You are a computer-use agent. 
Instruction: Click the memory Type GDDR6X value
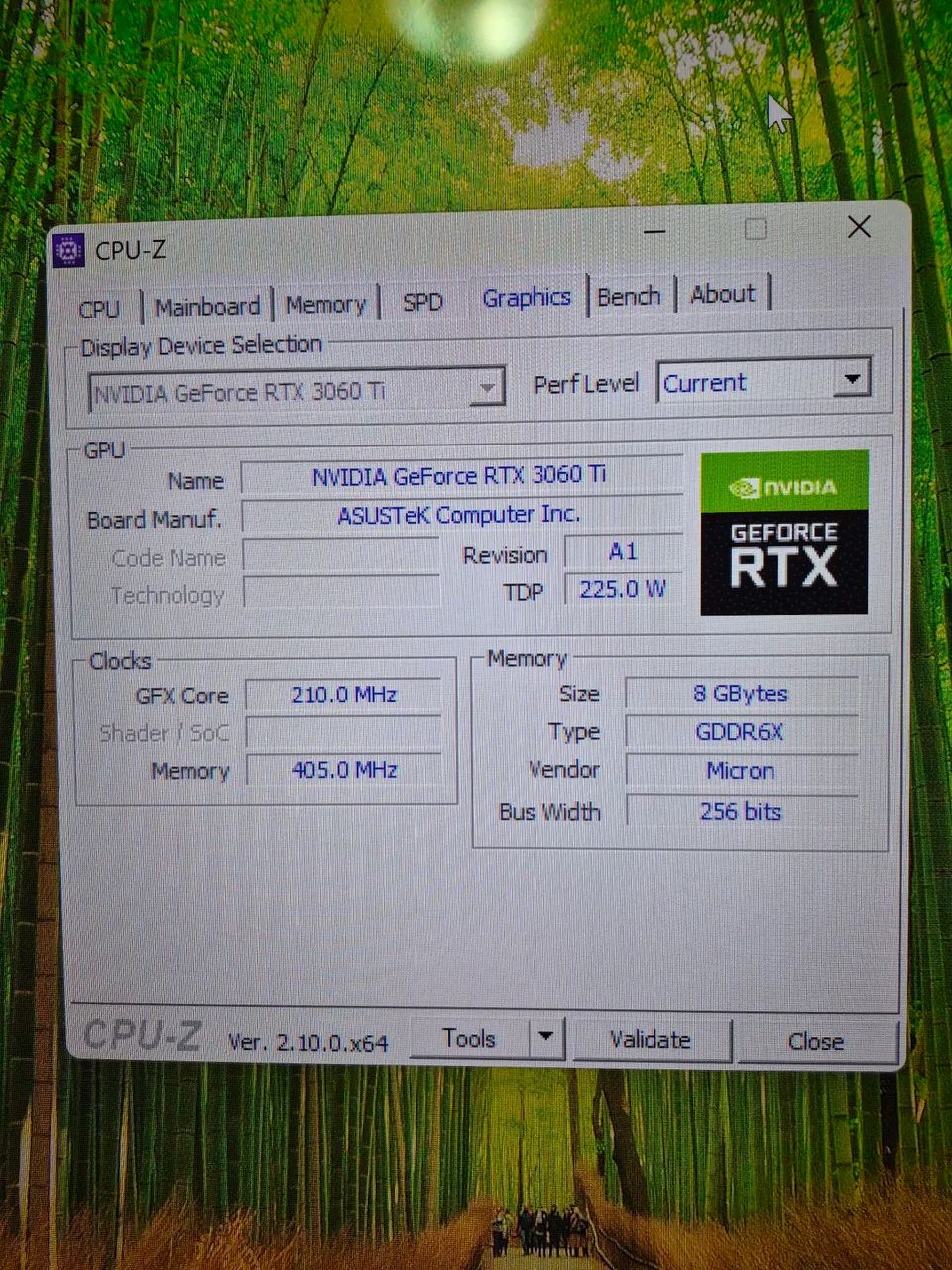(741, 732)
